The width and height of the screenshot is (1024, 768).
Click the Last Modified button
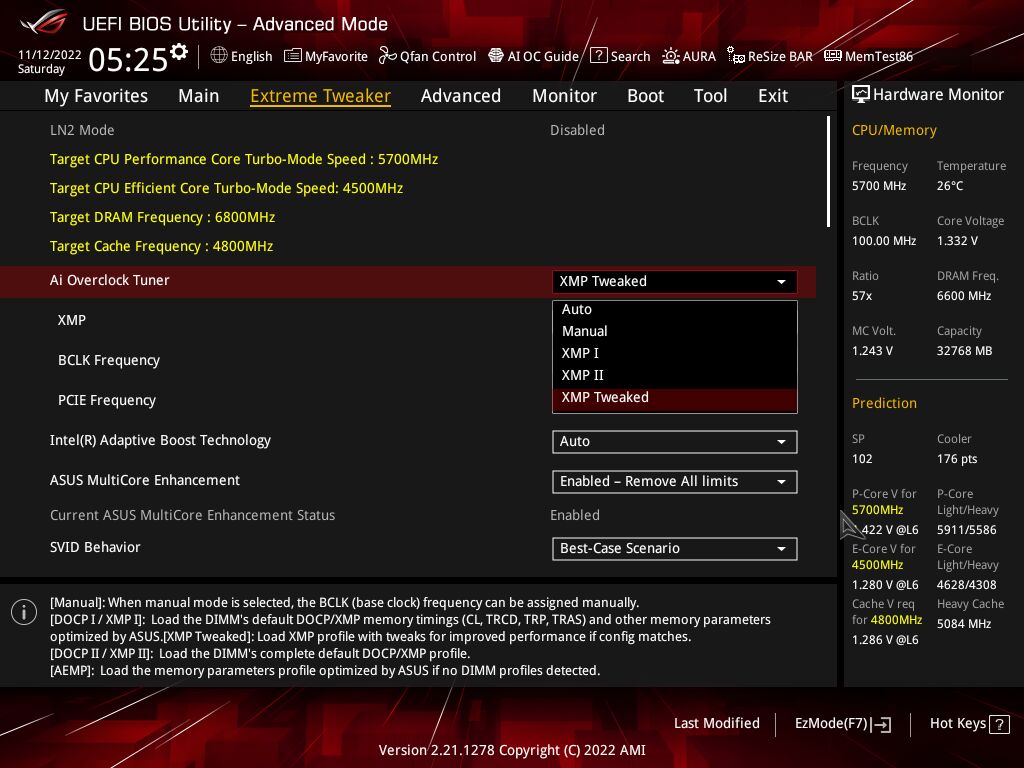click(x=716, y=723)
